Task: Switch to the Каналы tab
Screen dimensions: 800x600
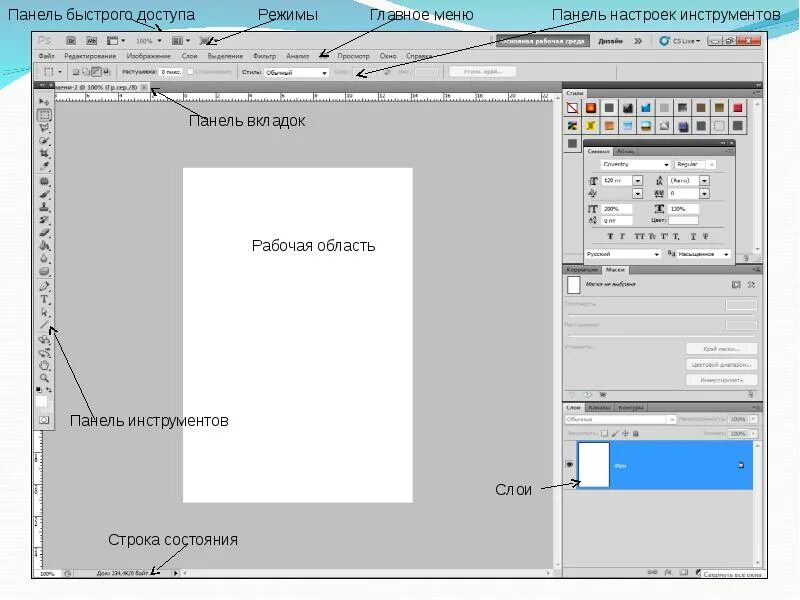Action: click(599, 407)
